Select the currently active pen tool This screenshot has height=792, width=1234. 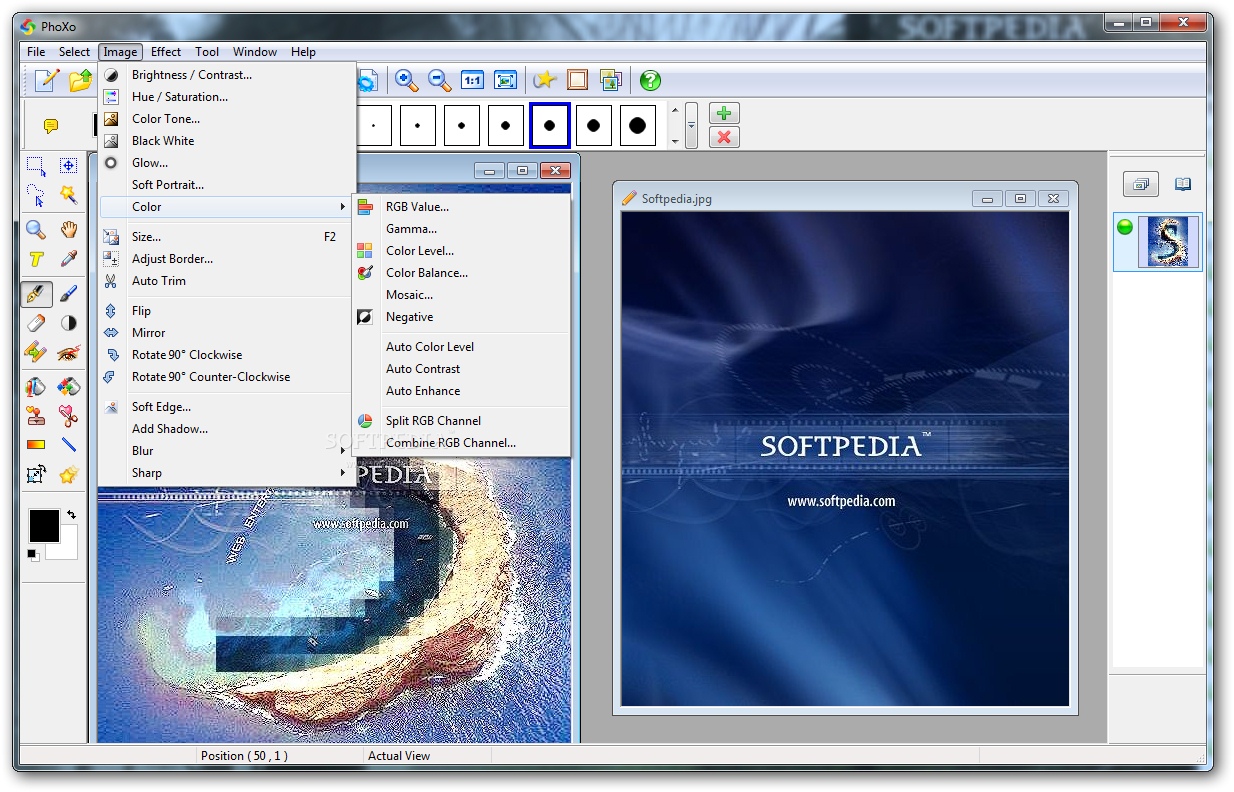(x=36, y=294)
